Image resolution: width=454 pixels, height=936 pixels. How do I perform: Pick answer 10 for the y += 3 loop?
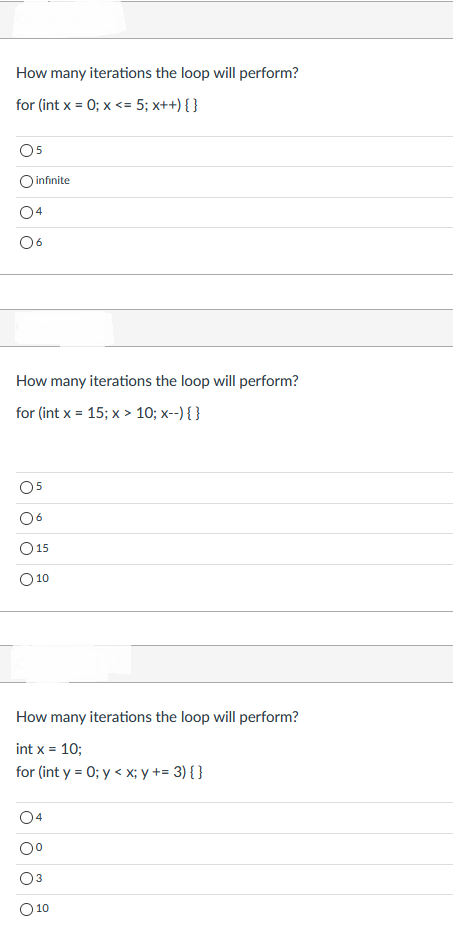pos(26,909)
